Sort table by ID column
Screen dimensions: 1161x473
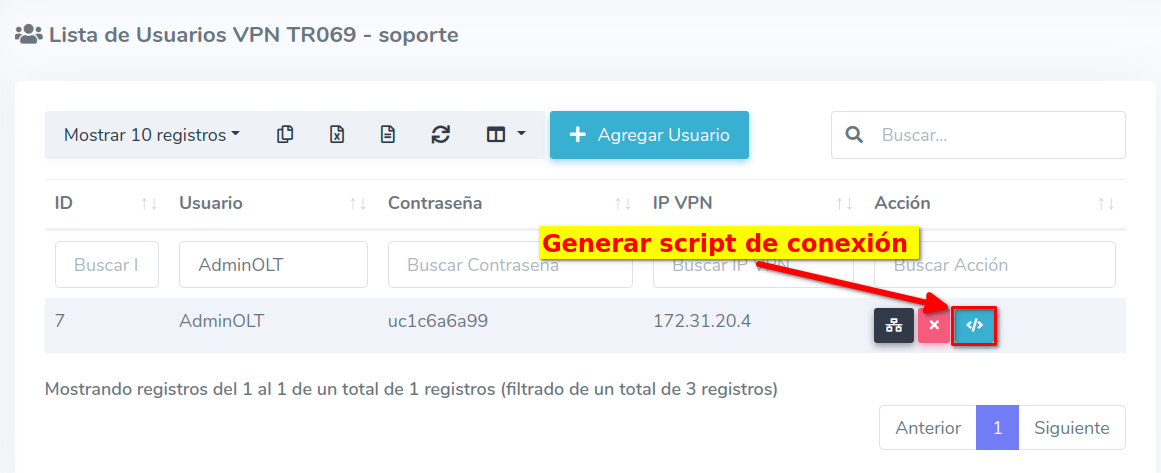click(x=106, y=203)
